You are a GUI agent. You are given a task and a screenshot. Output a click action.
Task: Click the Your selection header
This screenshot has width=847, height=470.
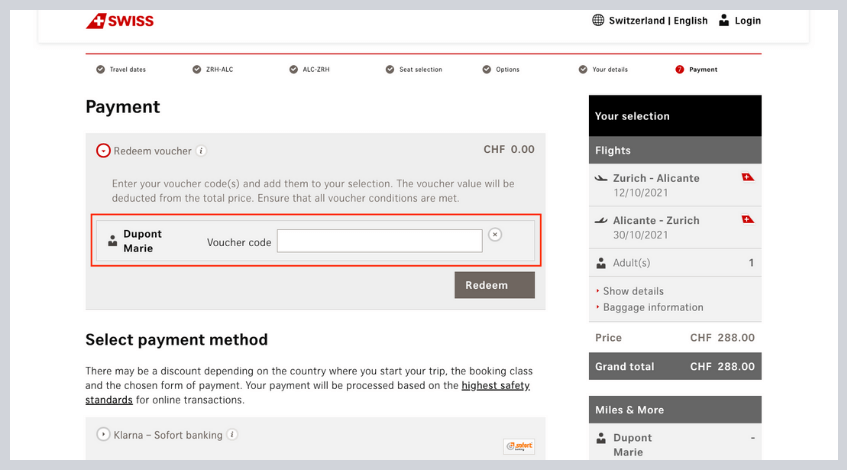coord(675,116)
